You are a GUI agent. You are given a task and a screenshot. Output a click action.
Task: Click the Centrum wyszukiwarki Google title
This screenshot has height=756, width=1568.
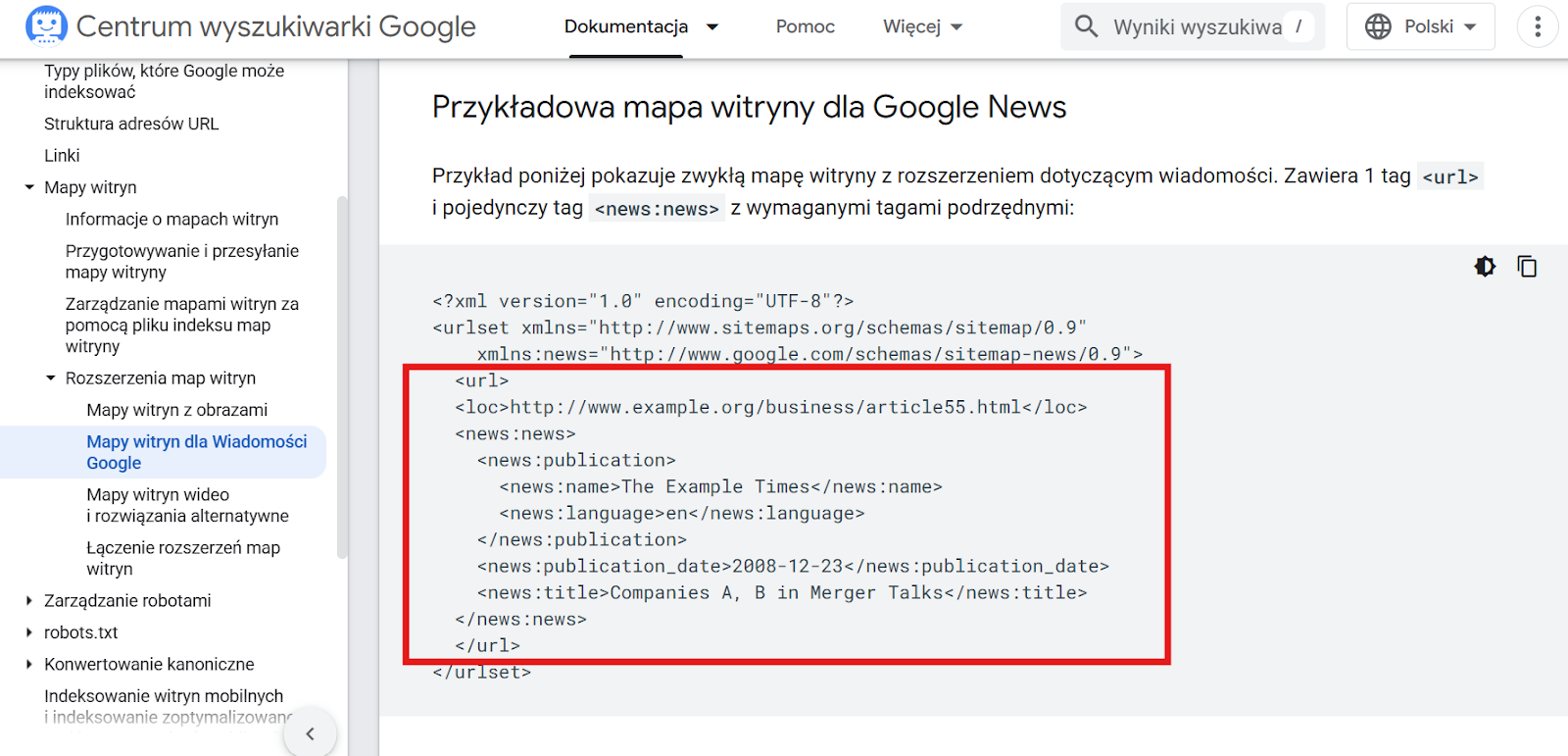276,26
